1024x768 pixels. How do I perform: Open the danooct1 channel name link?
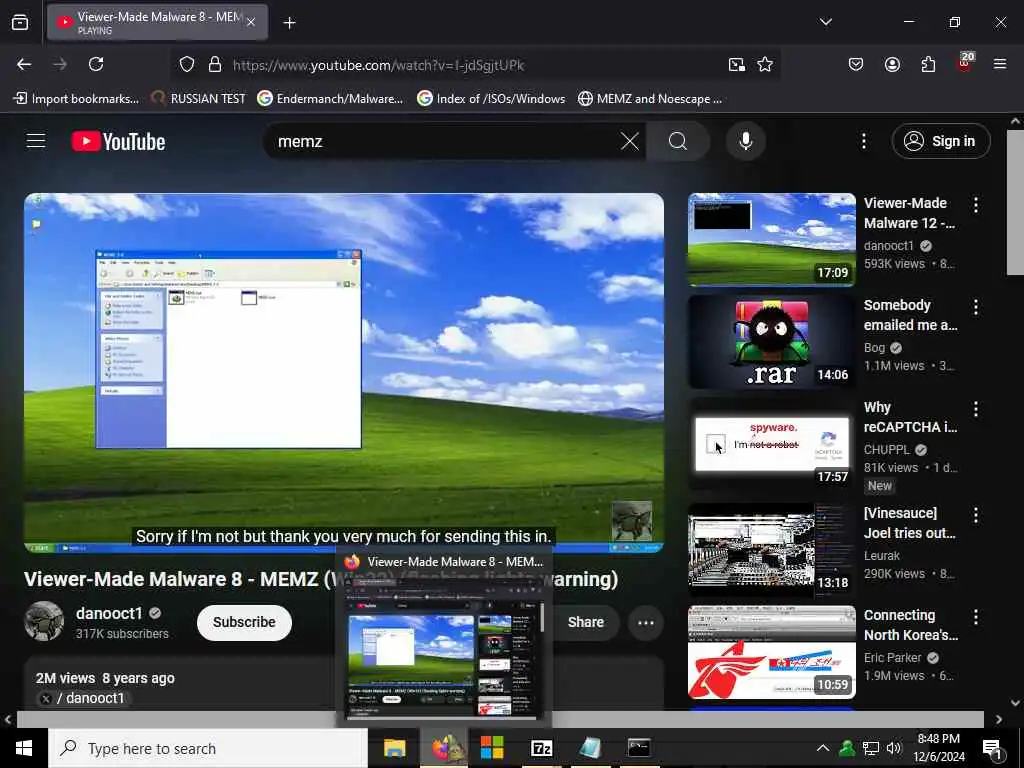coord(109,613)
